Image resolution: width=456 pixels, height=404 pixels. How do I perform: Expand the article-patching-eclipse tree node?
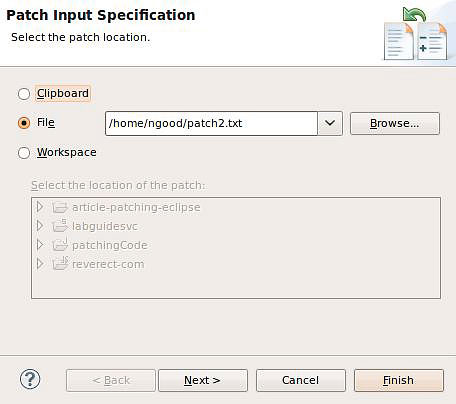40,207
